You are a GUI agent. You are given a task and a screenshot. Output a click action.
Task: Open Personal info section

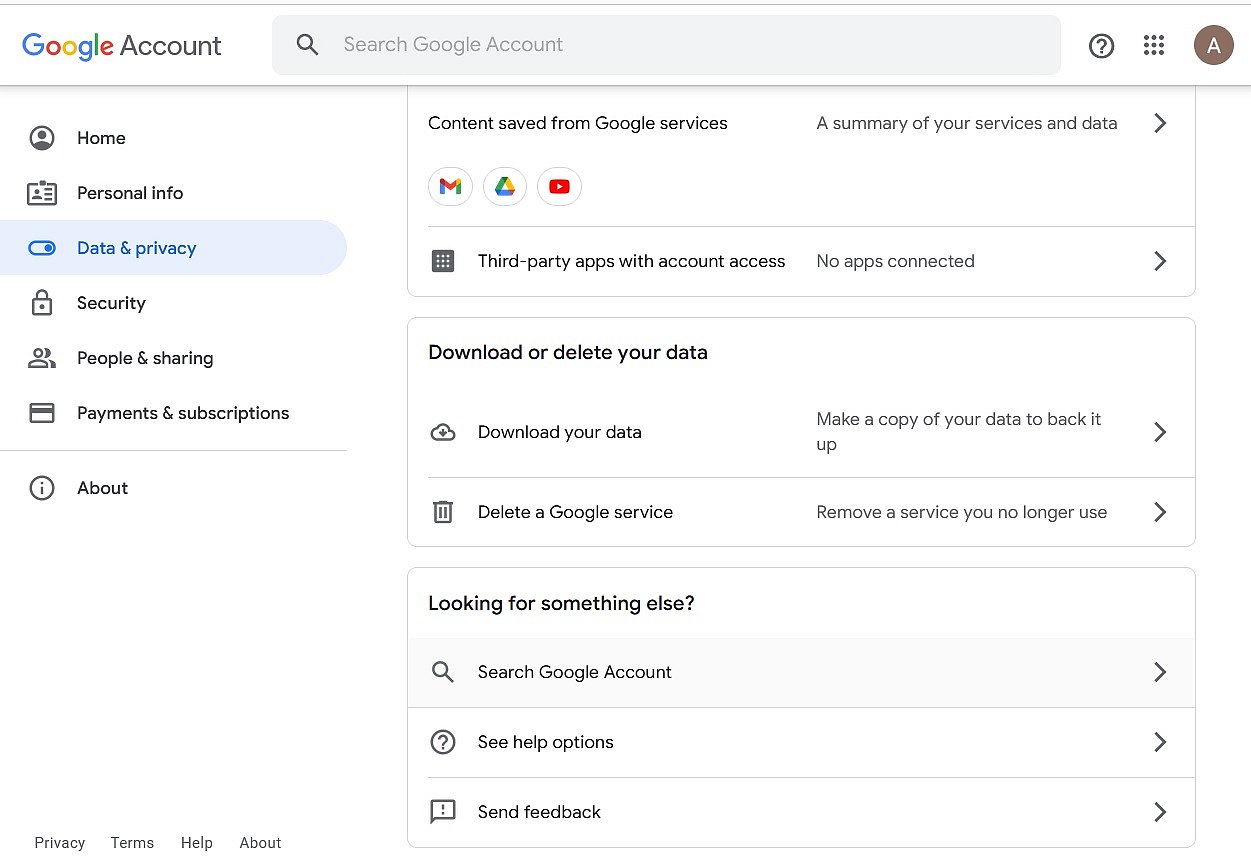173,193
